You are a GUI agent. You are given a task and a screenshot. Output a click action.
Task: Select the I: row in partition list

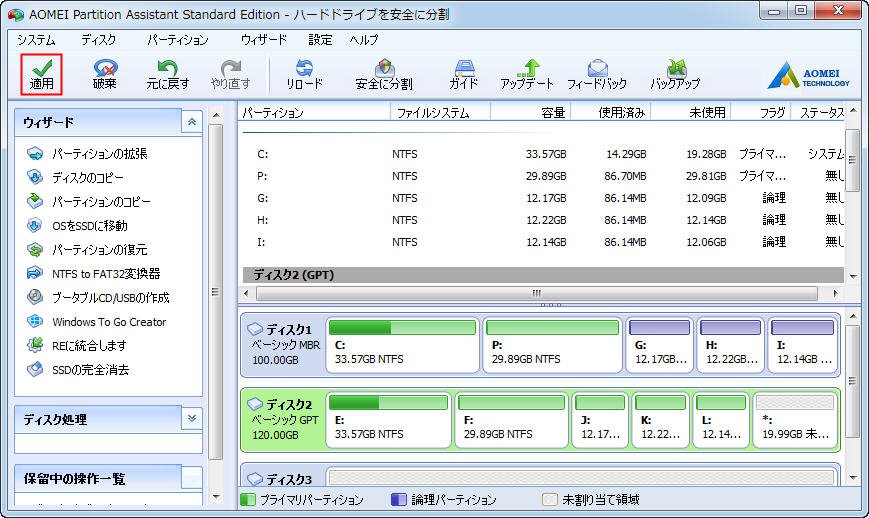543,242
